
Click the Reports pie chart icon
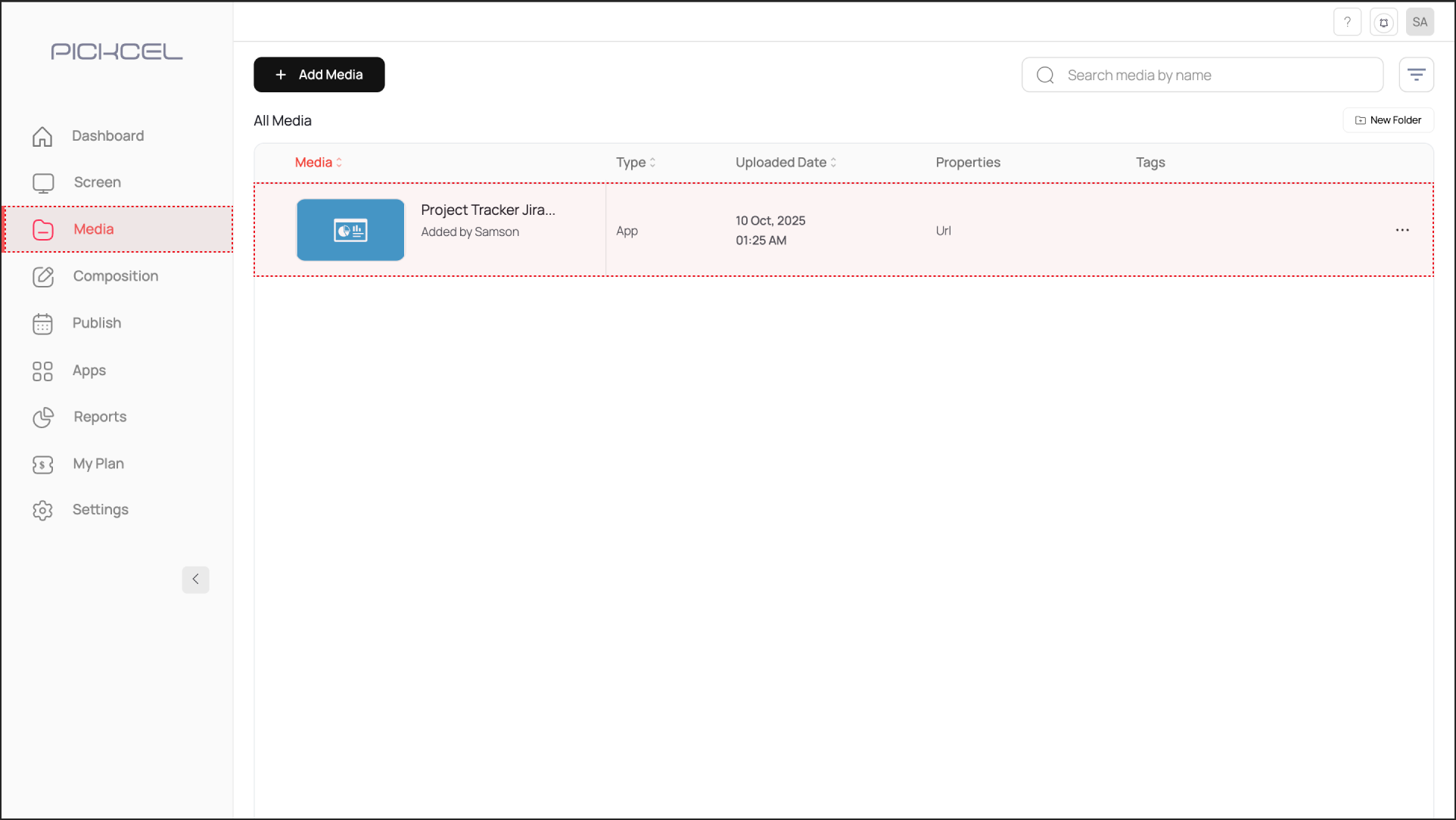coord(43,418)
